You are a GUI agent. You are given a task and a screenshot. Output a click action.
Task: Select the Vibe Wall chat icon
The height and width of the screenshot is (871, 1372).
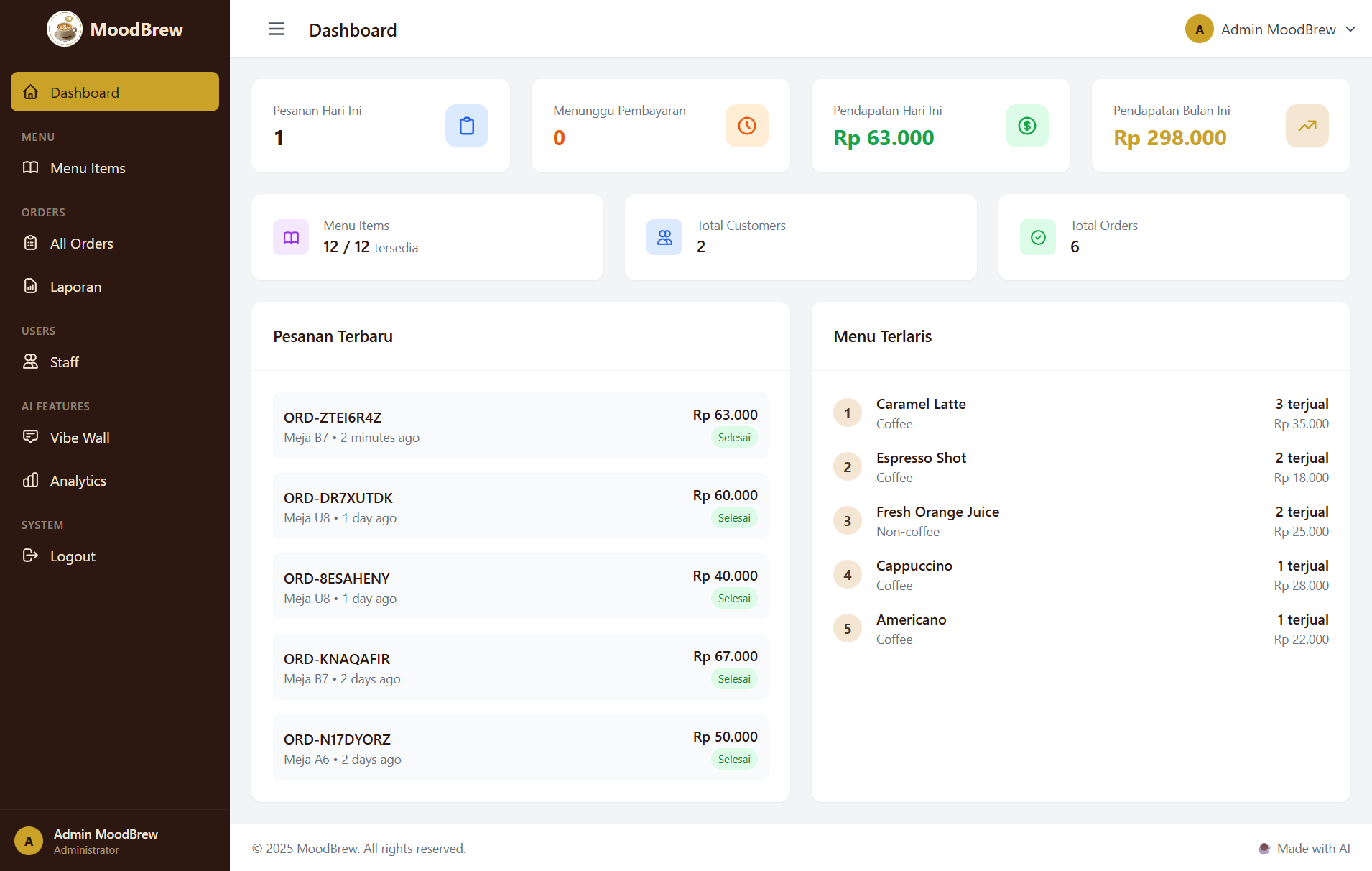pyautogui.click(x=31, y=437)
